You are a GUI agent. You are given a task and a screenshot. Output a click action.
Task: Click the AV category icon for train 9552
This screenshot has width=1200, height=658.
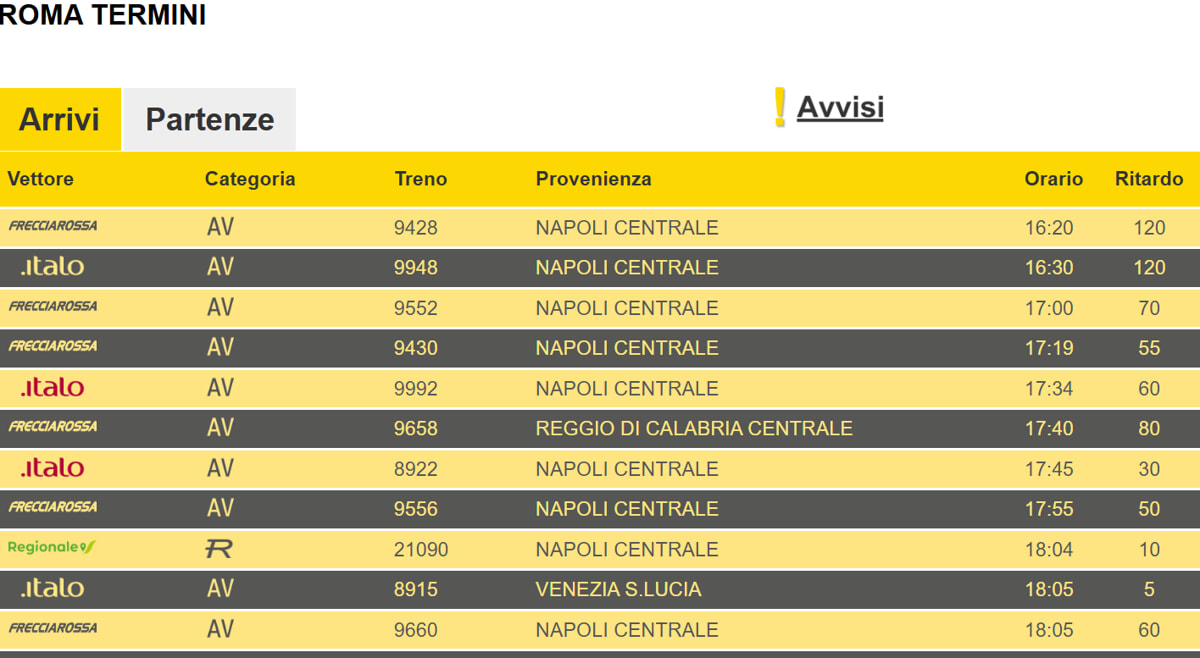[x=220, y=307]
